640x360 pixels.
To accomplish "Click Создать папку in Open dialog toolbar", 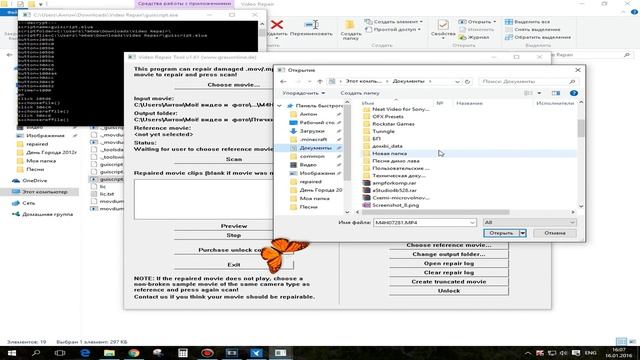I will point(360,93).
